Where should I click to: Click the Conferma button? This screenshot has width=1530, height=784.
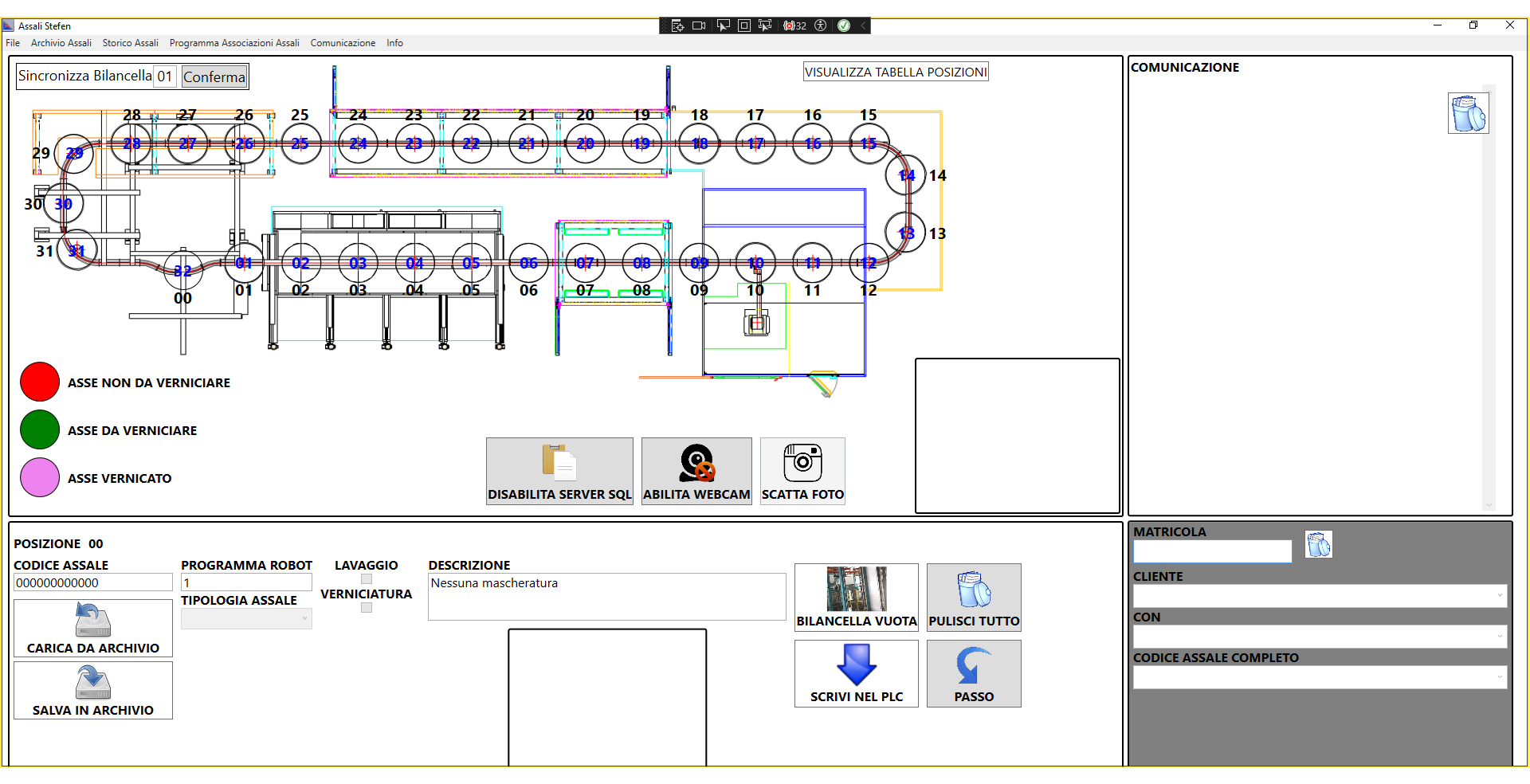pos(214,76)
